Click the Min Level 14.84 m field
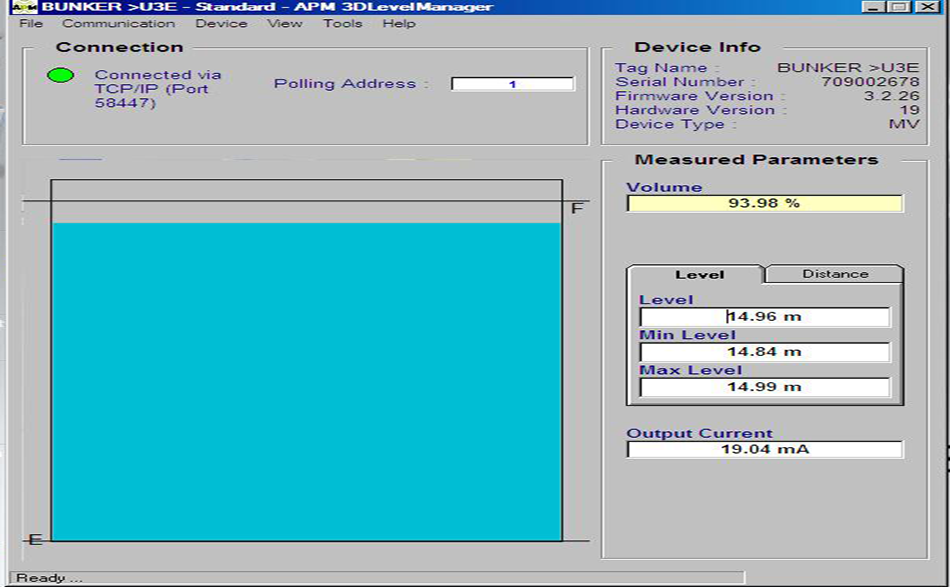 (x=765, y=352)
